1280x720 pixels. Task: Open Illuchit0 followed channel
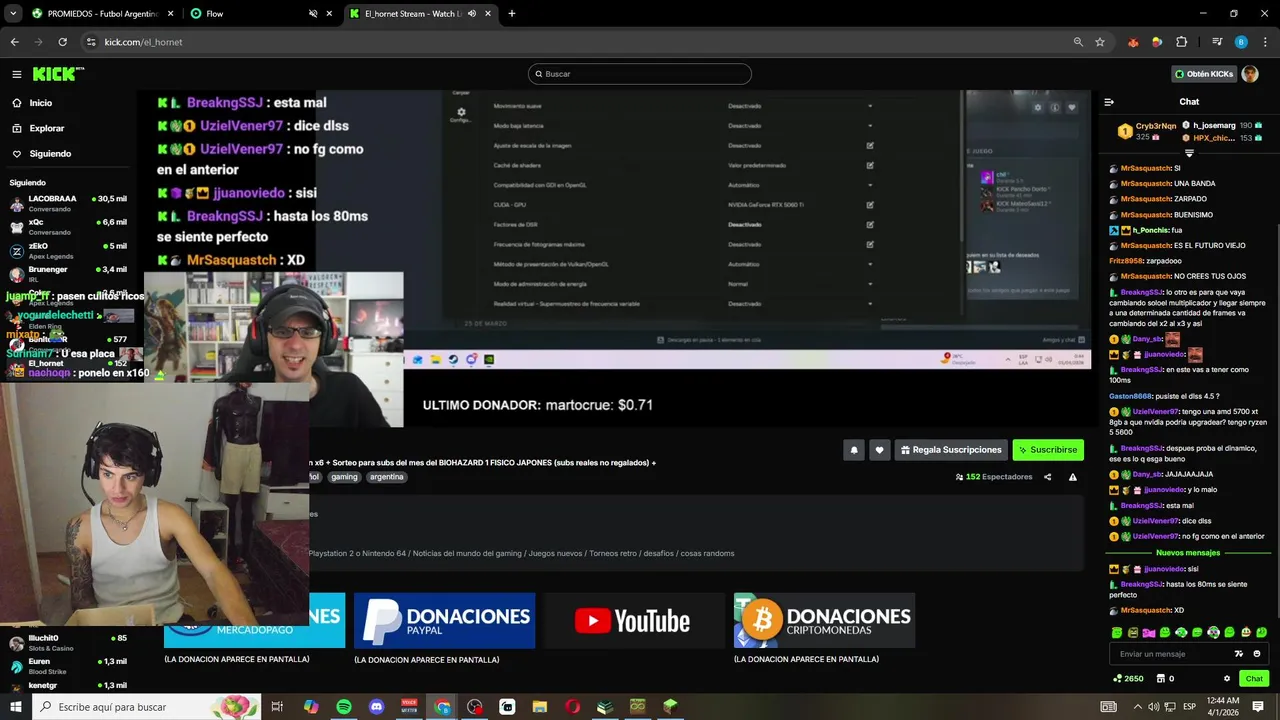pos(68,642)
